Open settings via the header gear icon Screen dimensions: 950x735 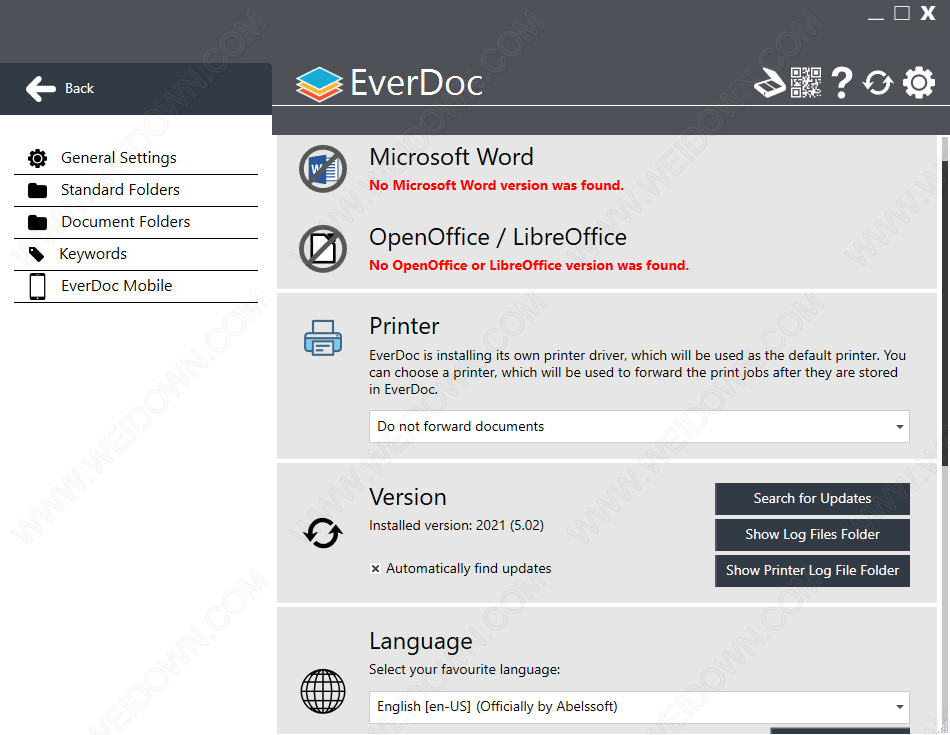click(x=919, y=83)
